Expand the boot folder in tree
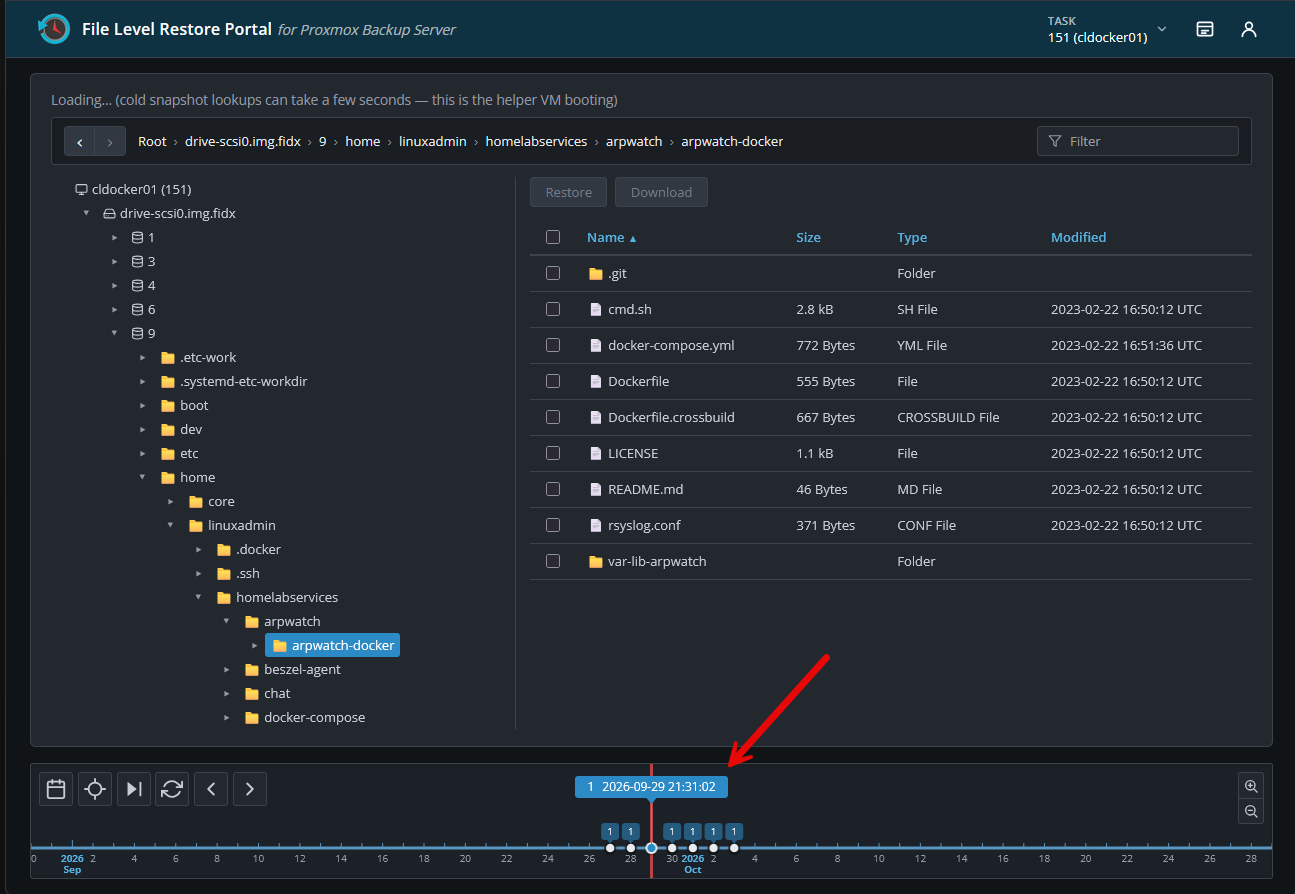The image size is (1295, 894). (x=143, y=405)
